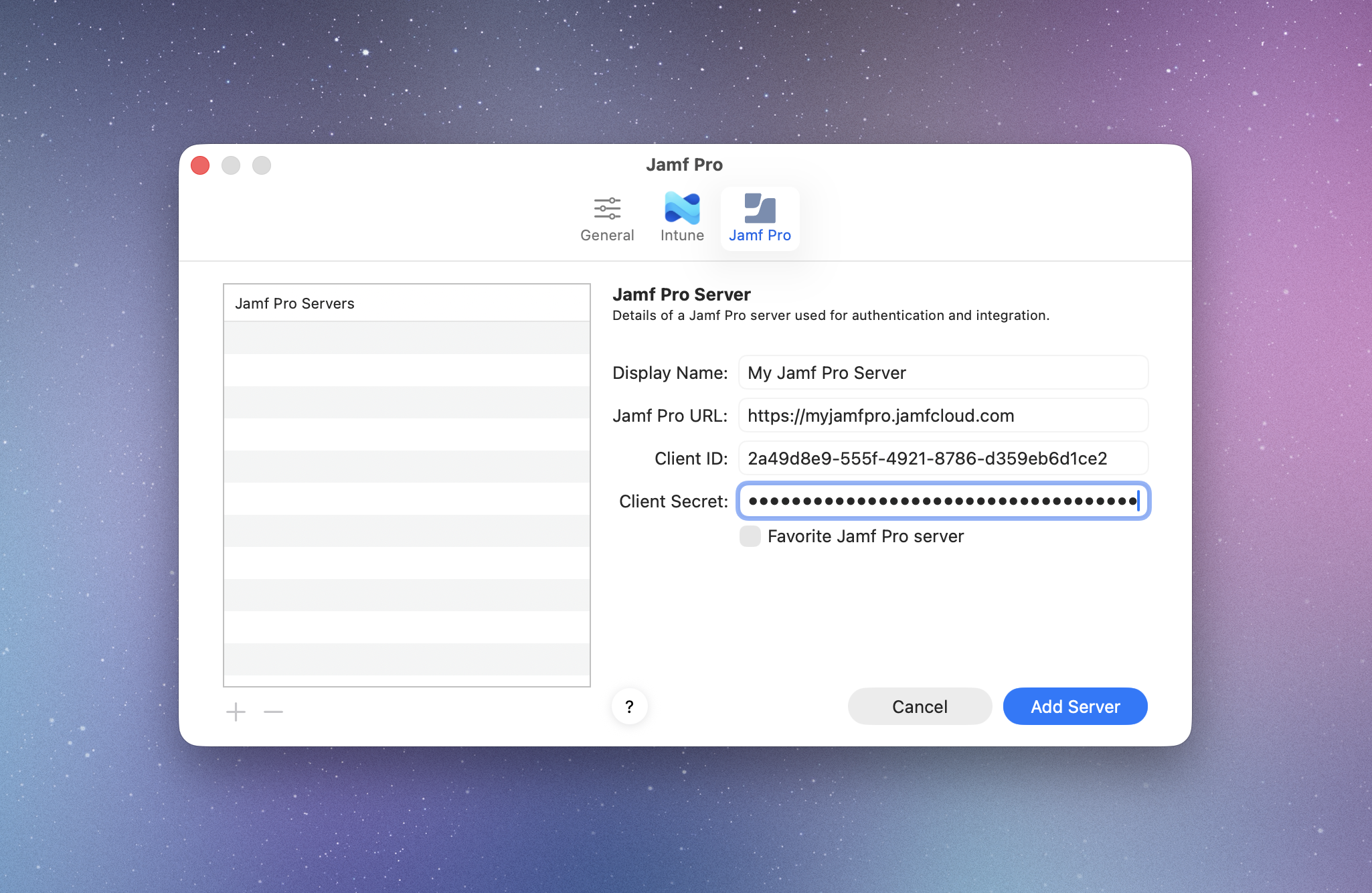This screenshot has width=1372, height=893.
Task: Open the General preferences tab
Action: [607, 219]
